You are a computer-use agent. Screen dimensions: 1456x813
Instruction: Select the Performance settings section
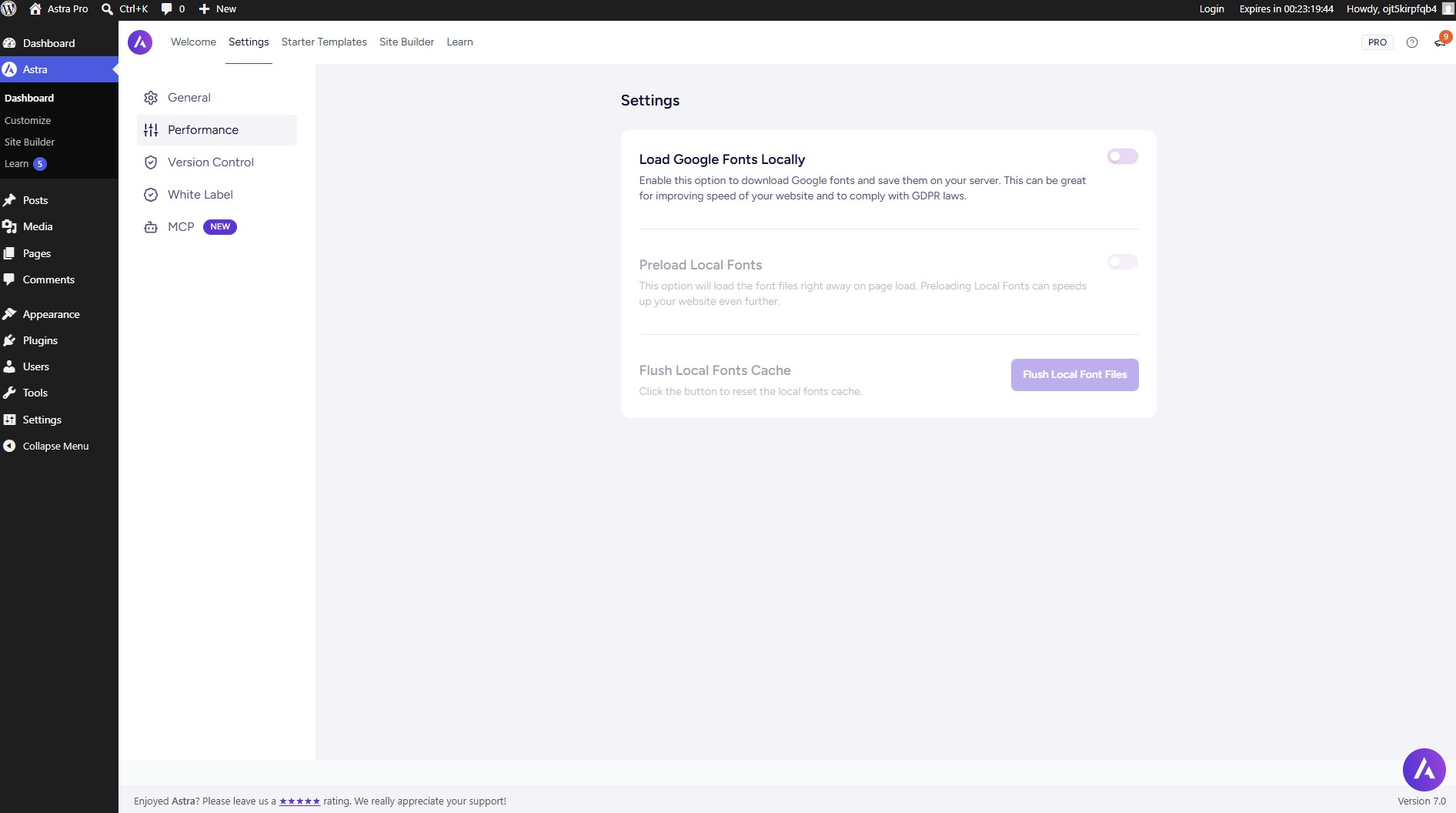click(216, 130)
